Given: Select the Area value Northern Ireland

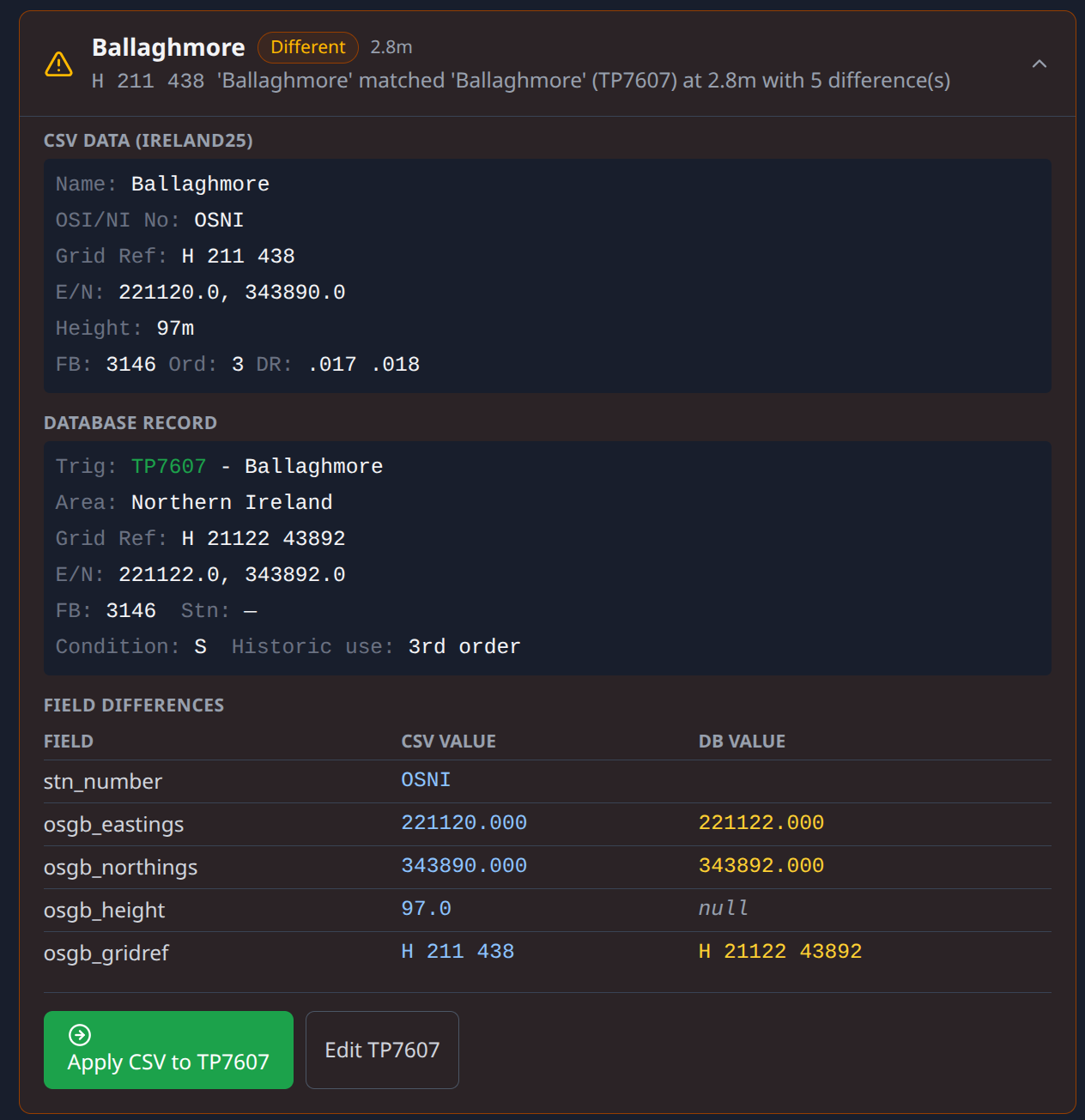Looking at the screenshot, I should [232, 502].
